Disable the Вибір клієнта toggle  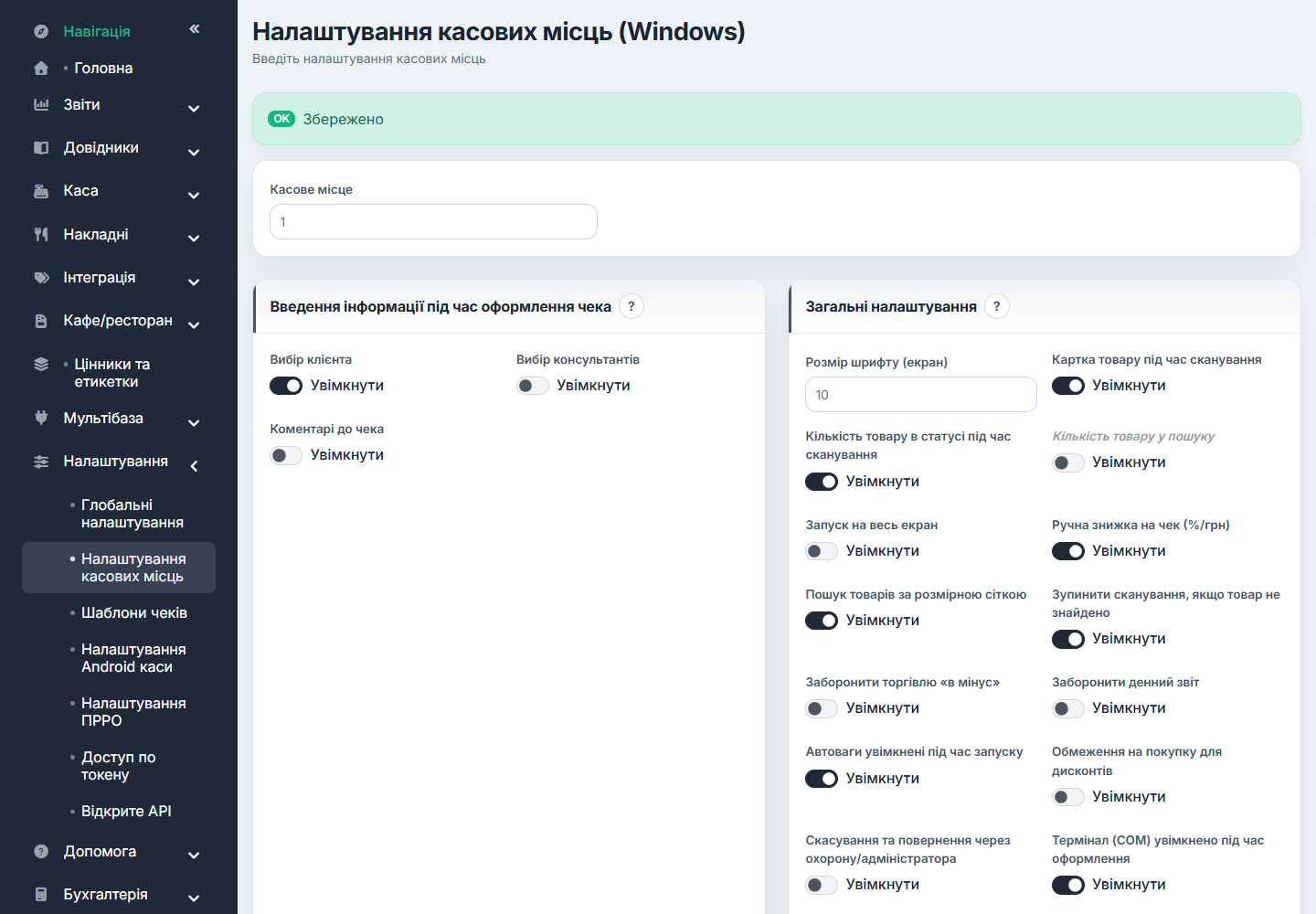click(x=286, y=386)
